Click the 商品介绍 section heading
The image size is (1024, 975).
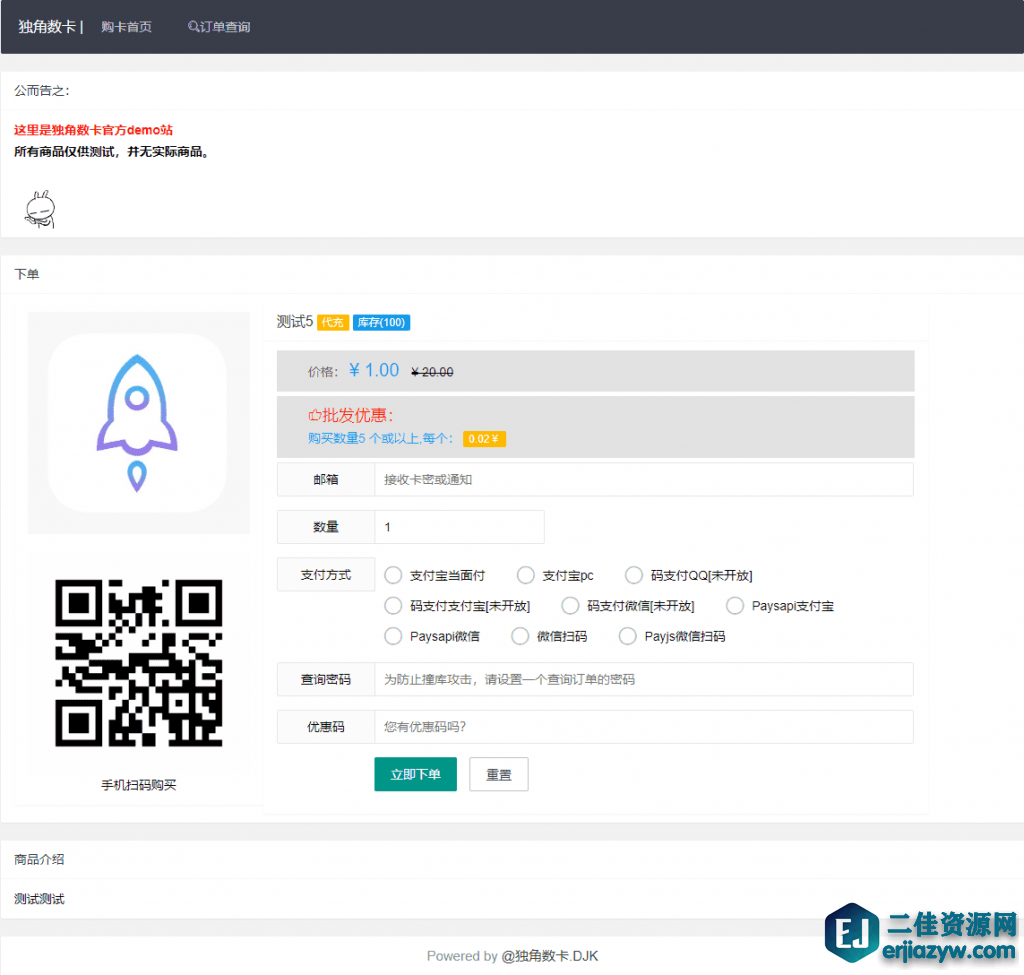click(39, 859)
